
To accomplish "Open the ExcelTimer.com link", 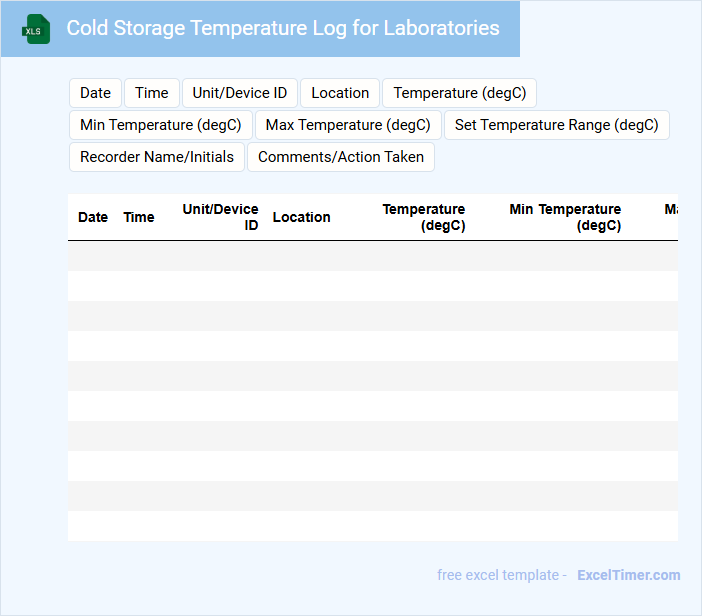I will (629, 575).
